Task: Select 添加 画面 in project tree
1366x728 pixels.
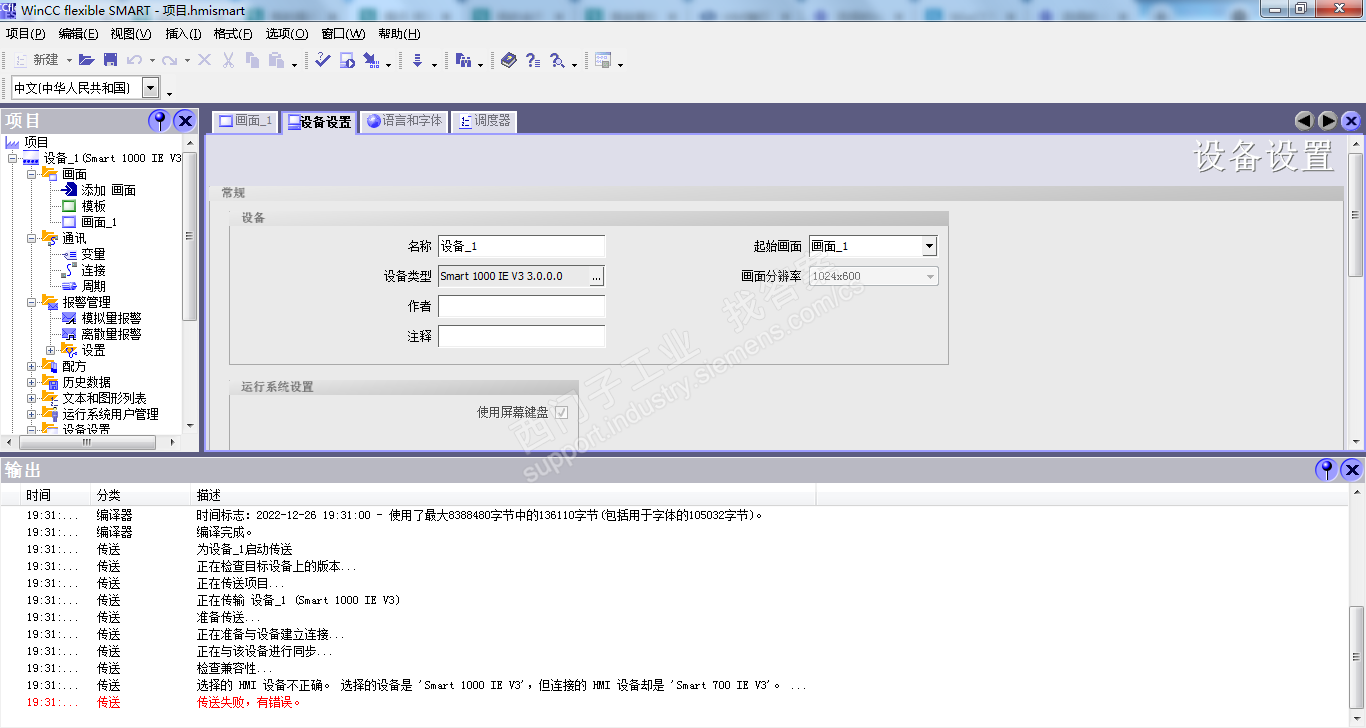Action: 108,190
